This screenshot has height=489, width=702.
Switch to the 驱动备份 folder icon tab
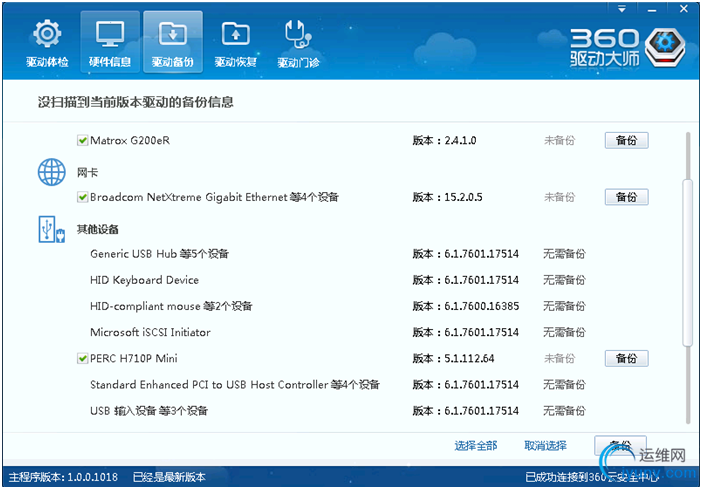[173, 43]
